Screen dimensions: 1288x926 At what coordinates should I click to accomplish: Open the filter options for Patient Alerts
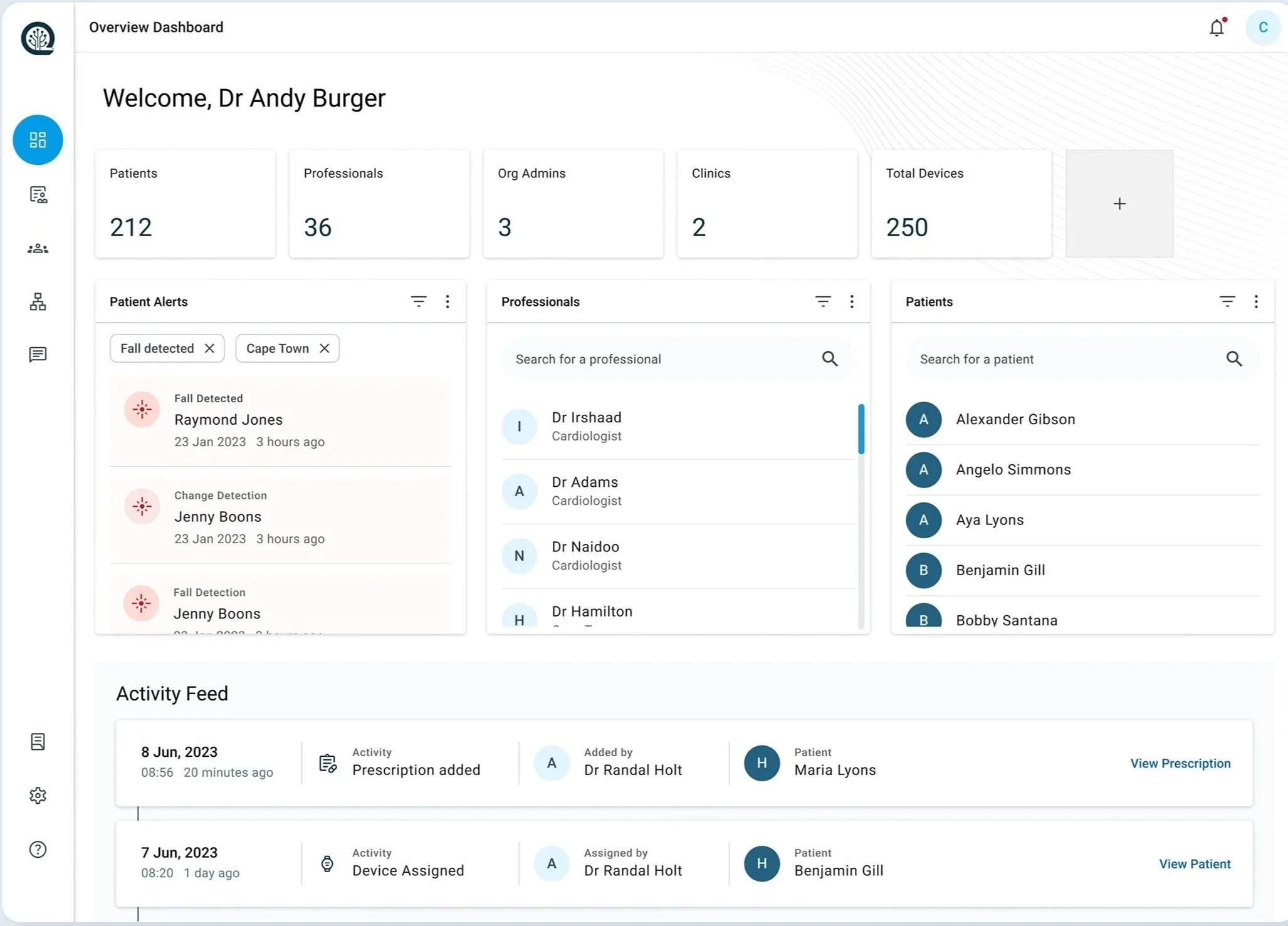coord(419,301)
